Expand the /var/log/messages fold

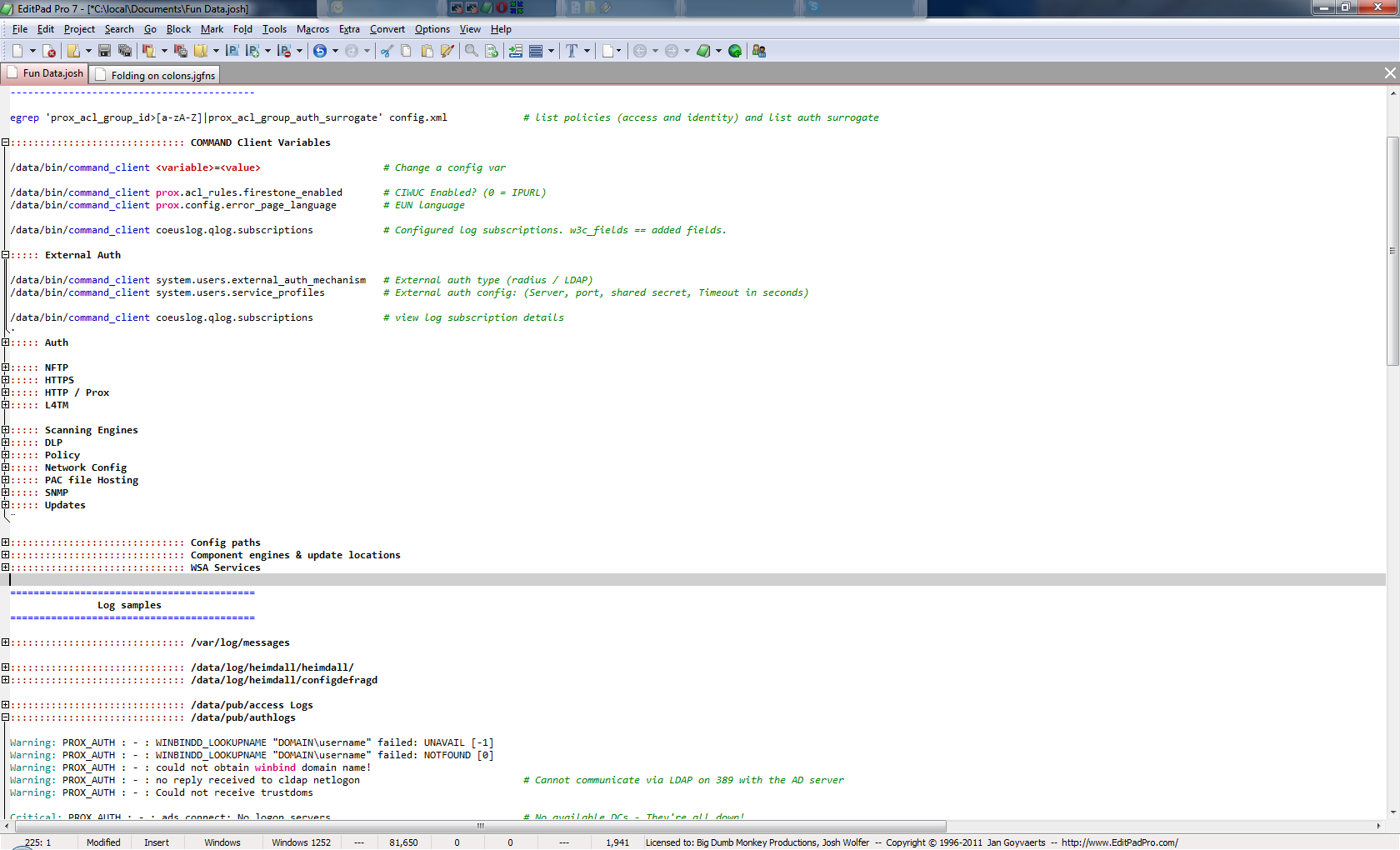(5, 642)
